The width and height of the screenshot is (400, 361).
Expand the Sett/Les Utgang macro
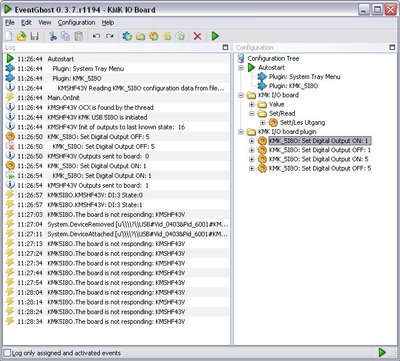[263, 123]
